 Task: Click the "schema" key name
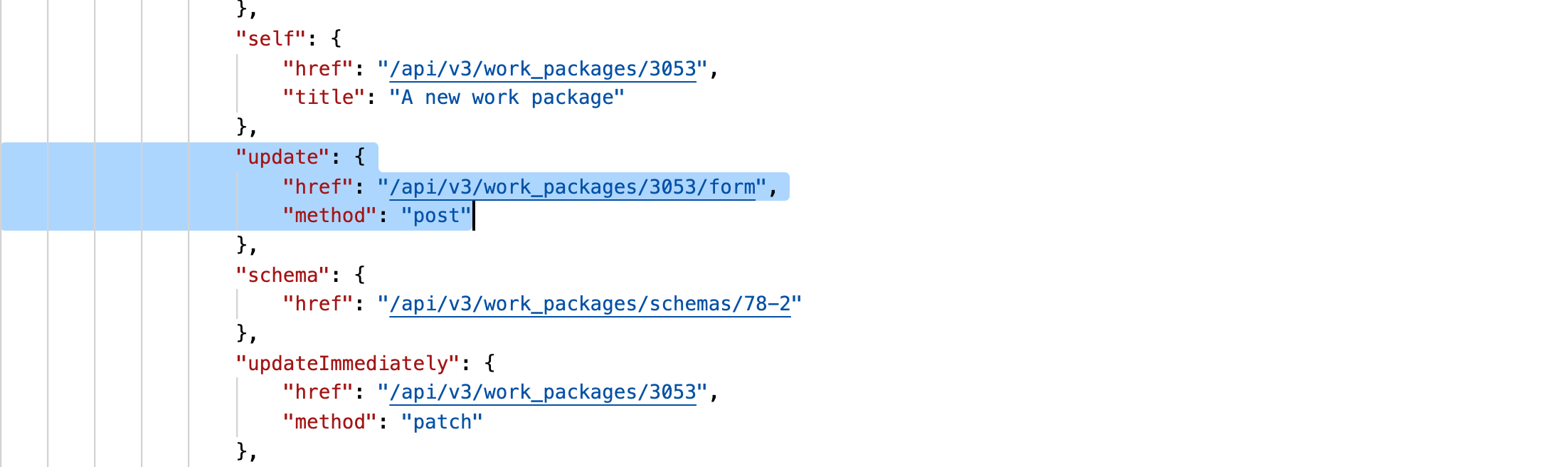pos(282,276)
